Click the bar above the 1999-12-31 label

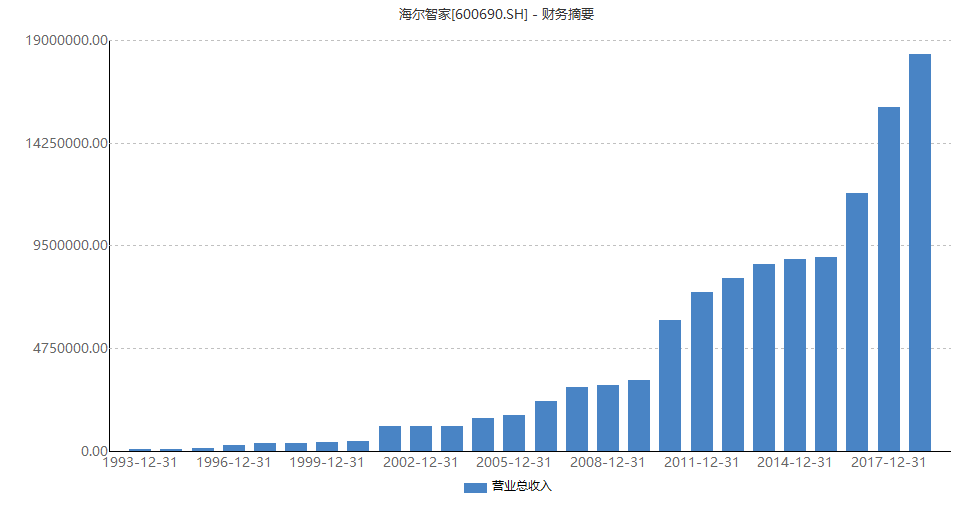[x=327, y=446]
